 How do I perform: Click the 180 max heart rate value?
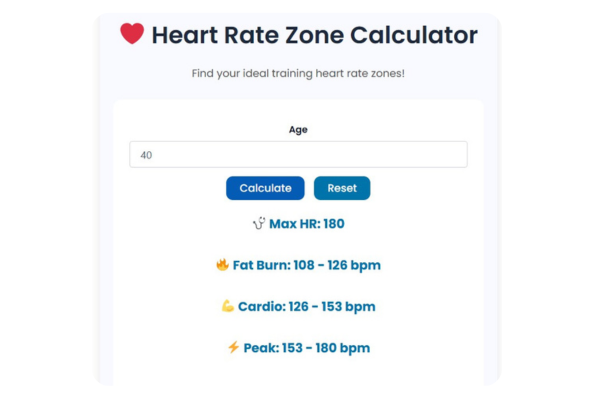[x=333, y=224]
